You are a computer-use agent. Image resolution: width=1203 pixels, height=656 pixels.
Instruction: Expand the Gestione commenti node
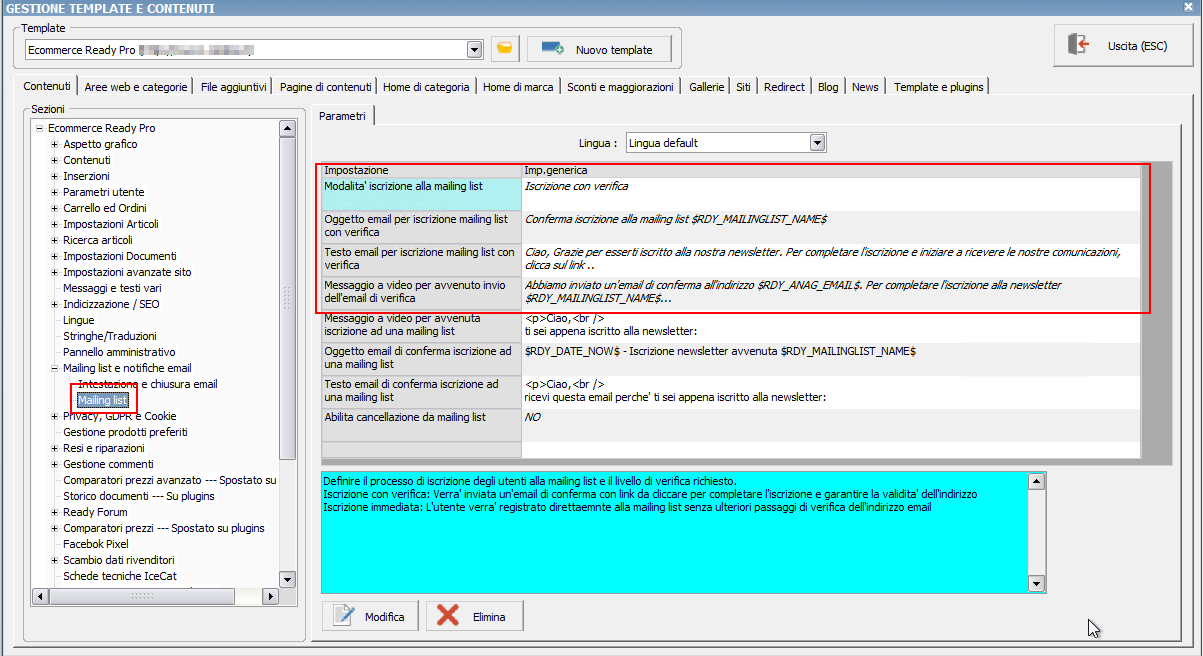55,464
